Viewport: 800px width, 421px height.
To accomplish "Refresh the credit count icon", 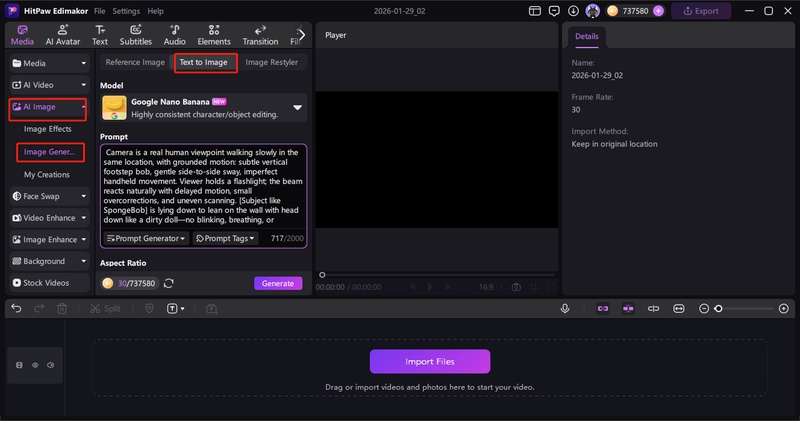I will point(169,283).
